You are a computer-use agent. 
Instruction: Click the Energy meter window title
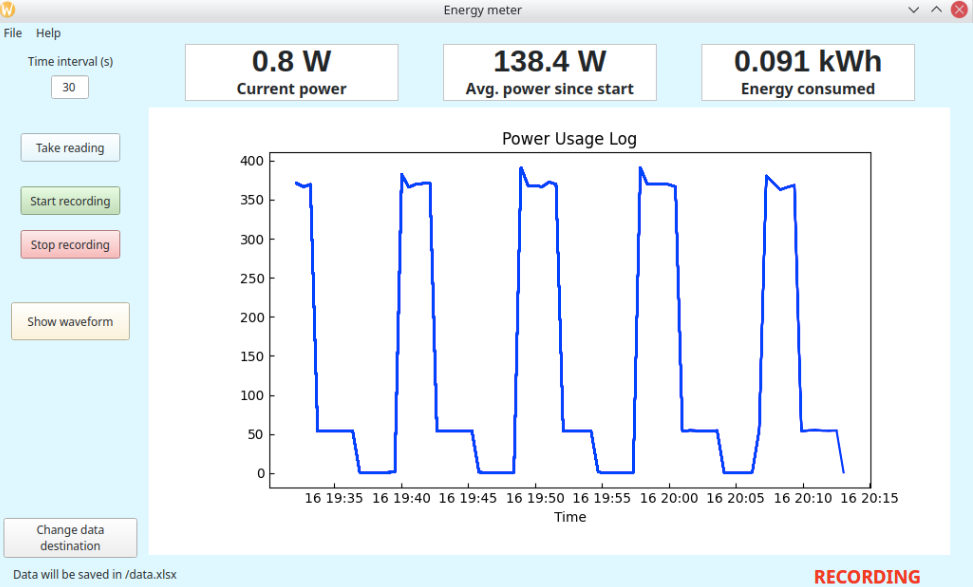483,10
